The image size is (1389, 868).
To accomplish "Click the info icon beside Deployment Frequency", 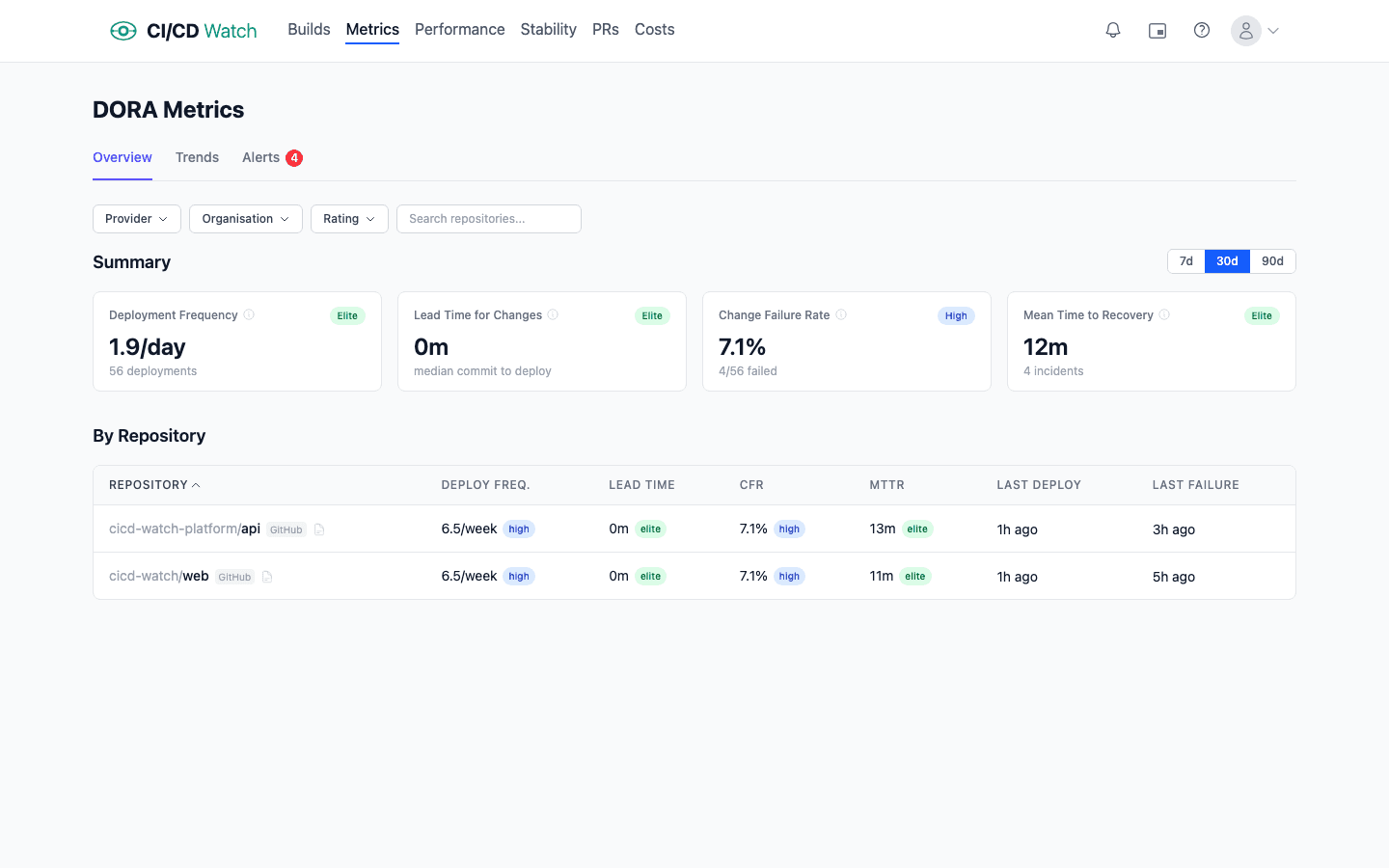I will (249, 314).
